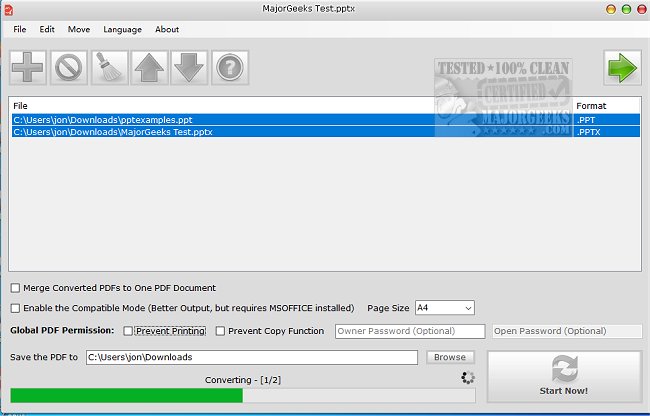This screenshot has width=650, height=416.
Task: Click the red close window button
Action: (641, 9)
